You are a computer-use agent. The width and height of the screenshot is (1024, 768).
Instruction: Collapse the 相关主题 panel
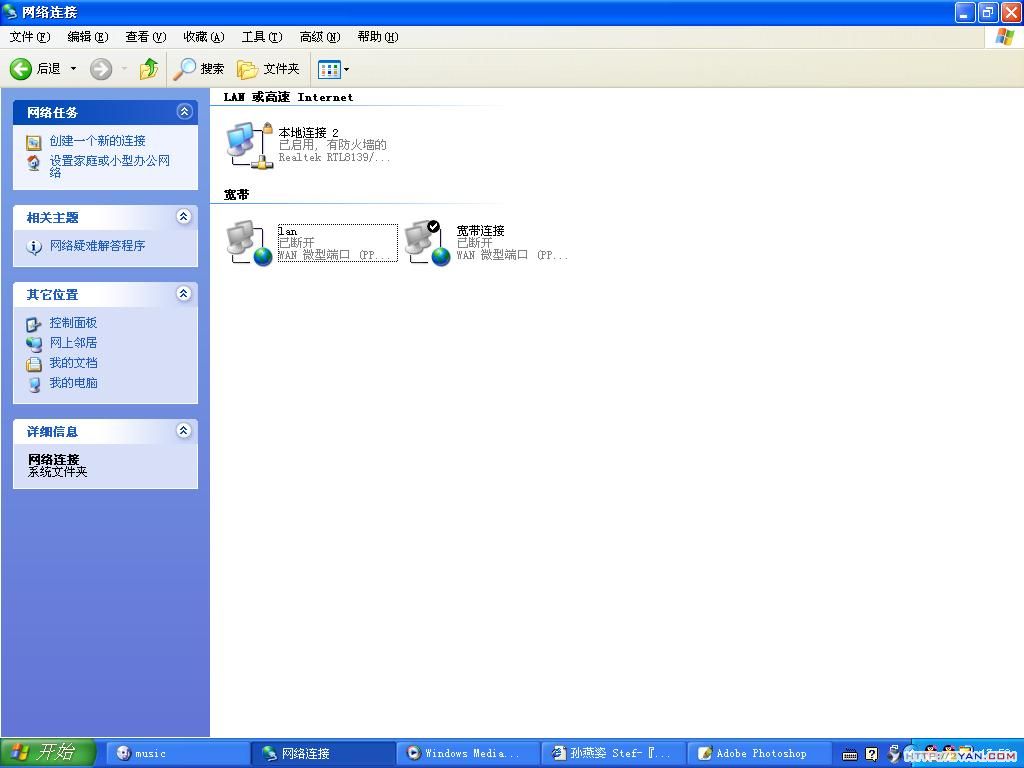183,217
